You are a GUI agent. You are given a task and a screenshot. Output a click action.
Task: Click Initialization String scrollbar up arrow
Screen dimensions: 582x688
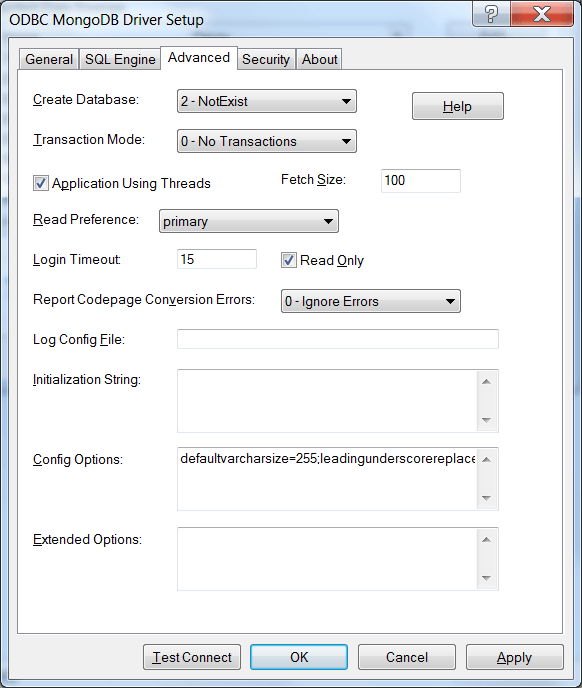coord(486,382)
